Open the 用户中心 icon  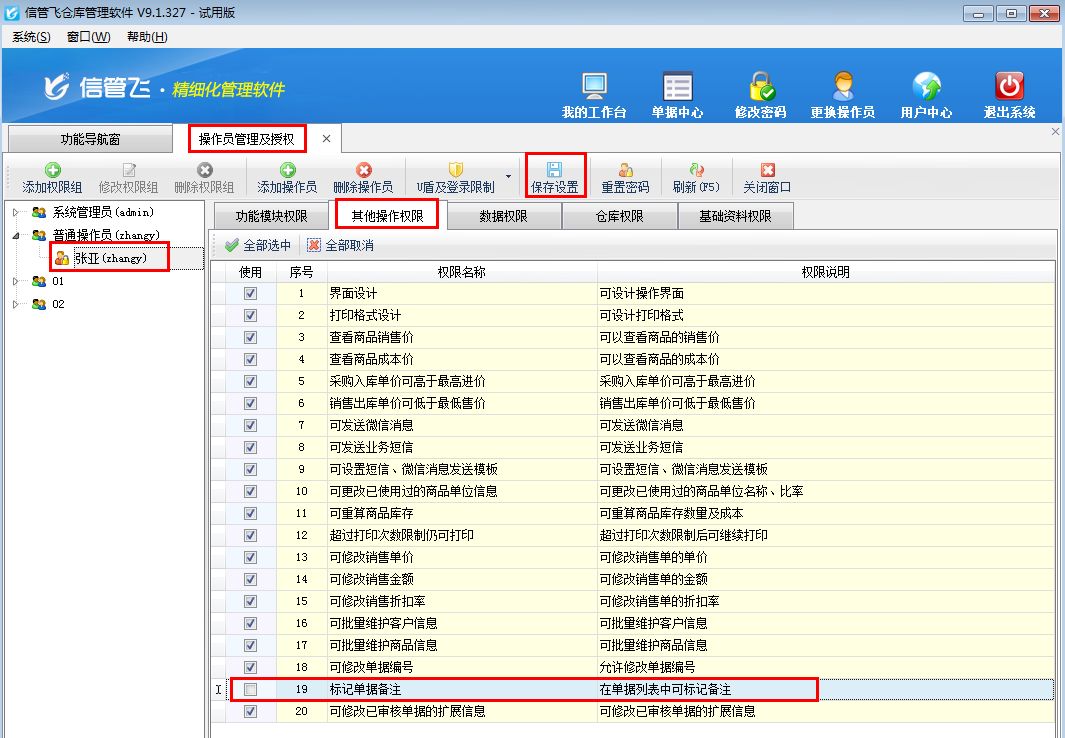(x=926, y=92)
